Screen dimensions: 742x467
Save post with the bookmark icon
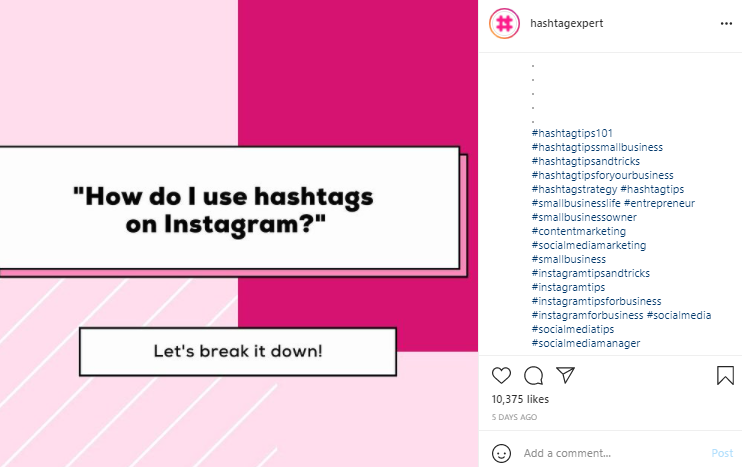tap(725, 376)
